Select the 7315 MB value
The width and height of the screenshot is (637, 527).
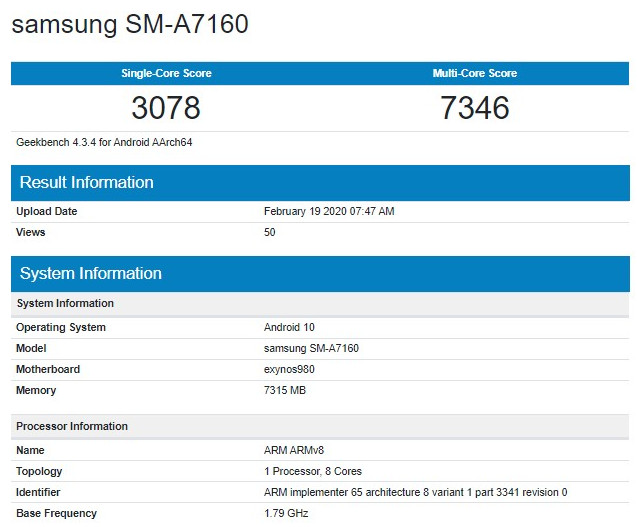coord(285,390)
